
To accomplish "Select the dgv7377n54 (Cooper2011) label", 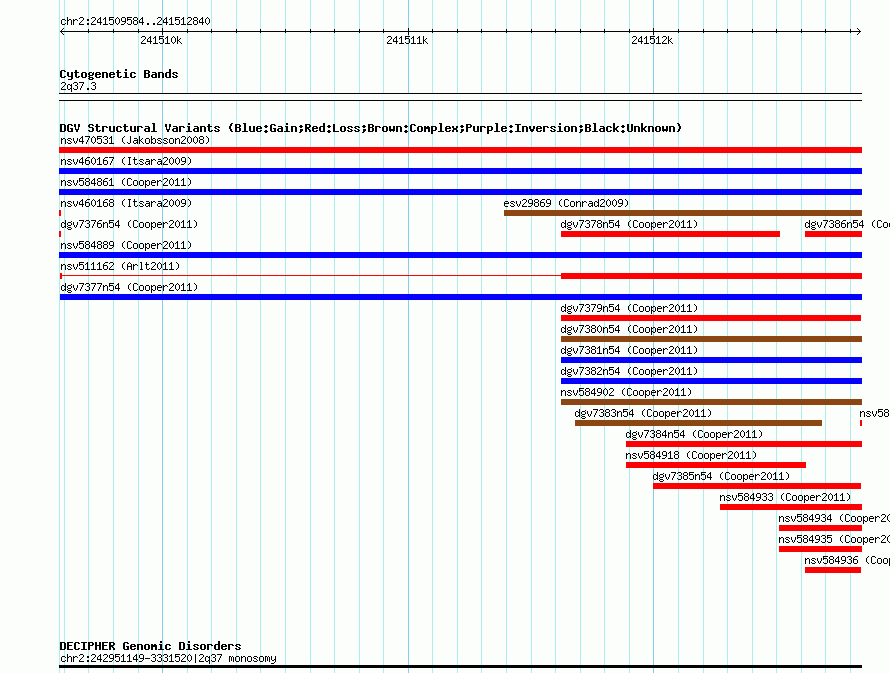I will tap(129, 287).
